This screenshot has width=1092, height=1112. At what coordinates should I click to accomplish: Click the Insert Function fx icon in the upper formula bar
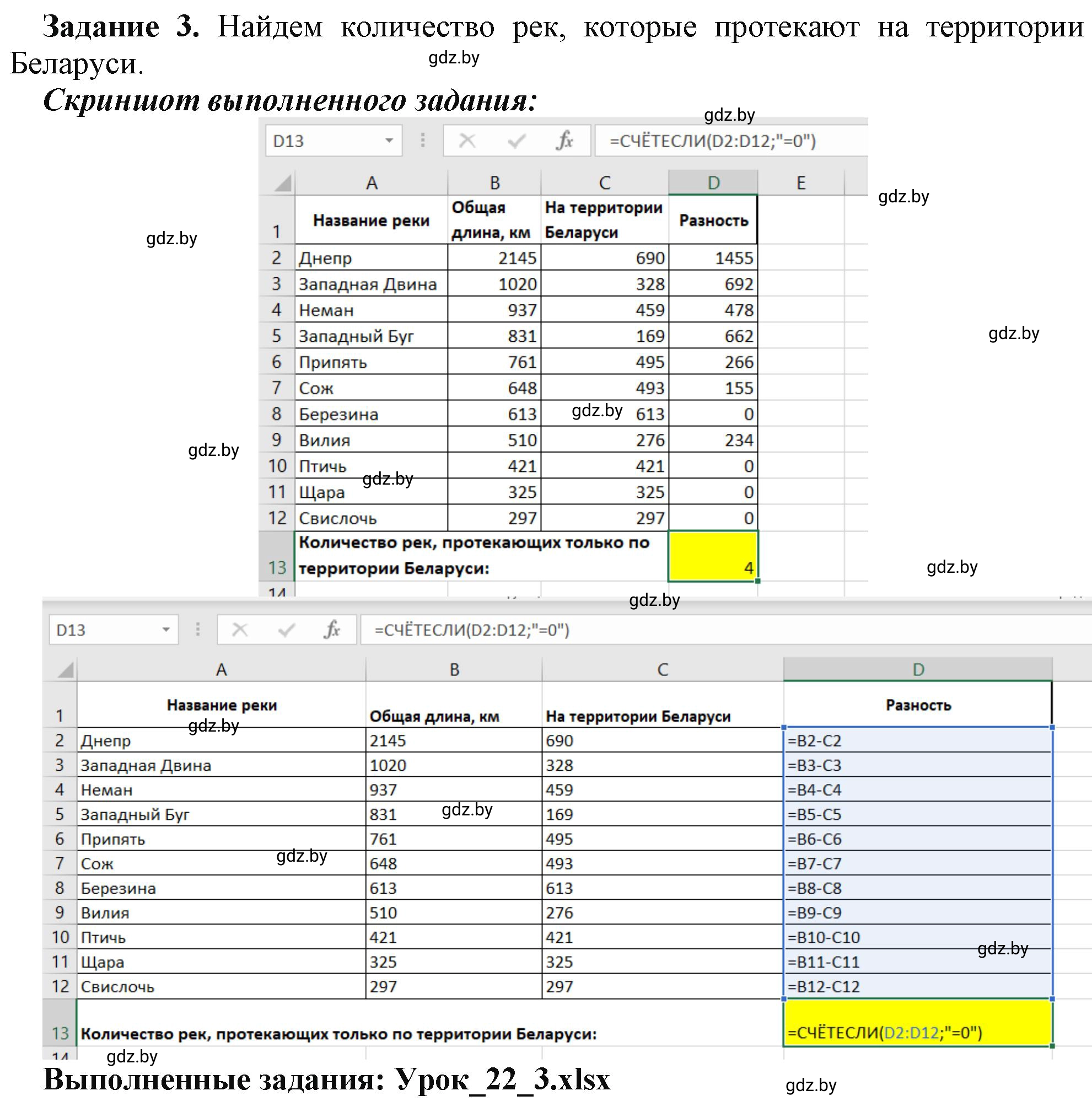tap(564, 141)
